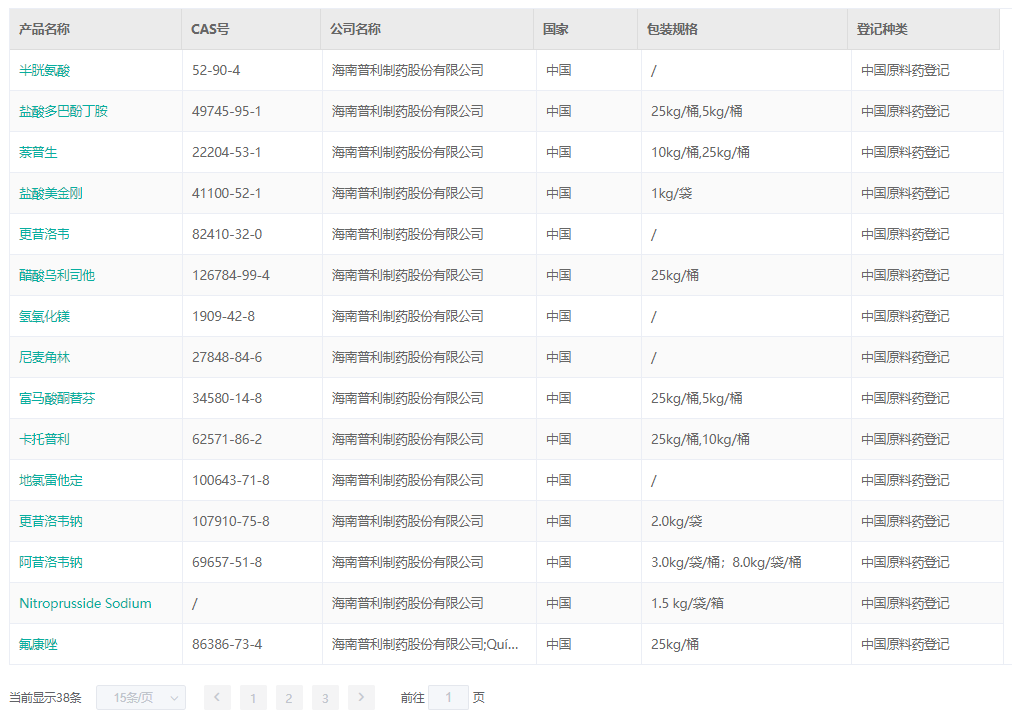The width and height of the screenshot is (1012, 713).
Task: Open the 15条/页 page size dropdown
Action: coord(141,698)
